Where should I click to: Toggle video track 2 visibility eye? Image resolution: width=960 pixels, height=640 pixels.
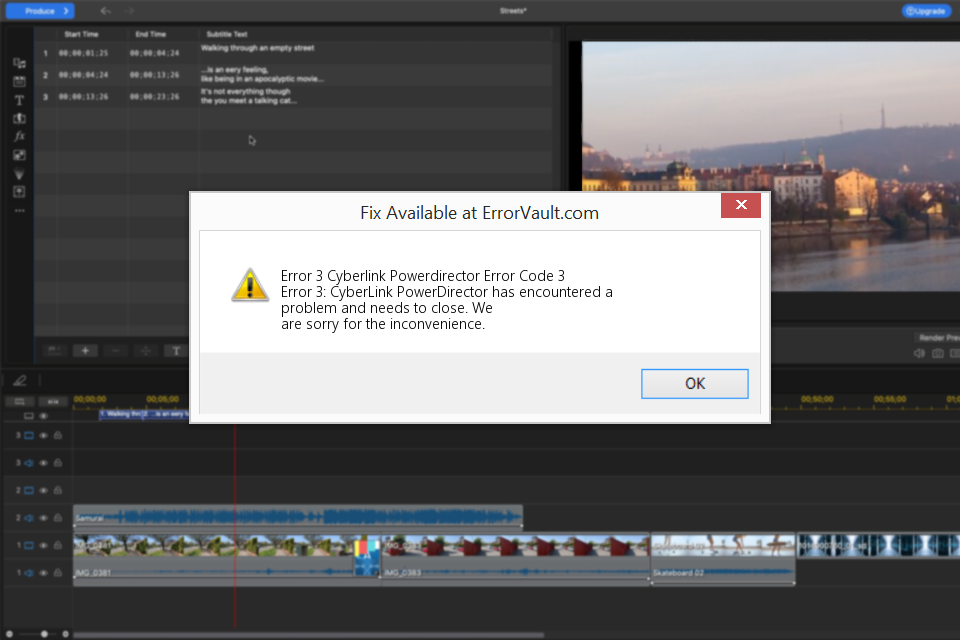(x=43, y=491)
